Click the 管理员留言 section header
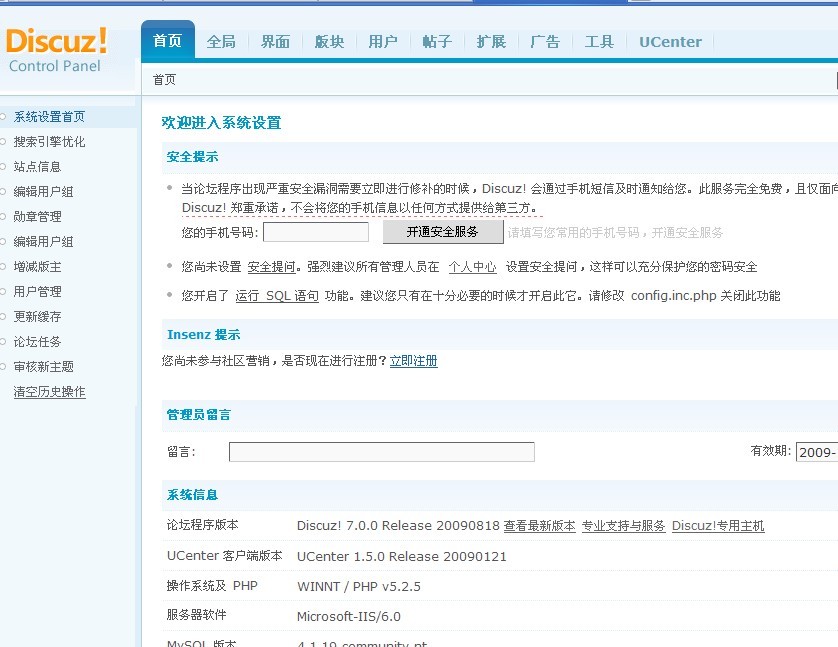This screenshot has height=647, width=838. click(x=198, y=415)
